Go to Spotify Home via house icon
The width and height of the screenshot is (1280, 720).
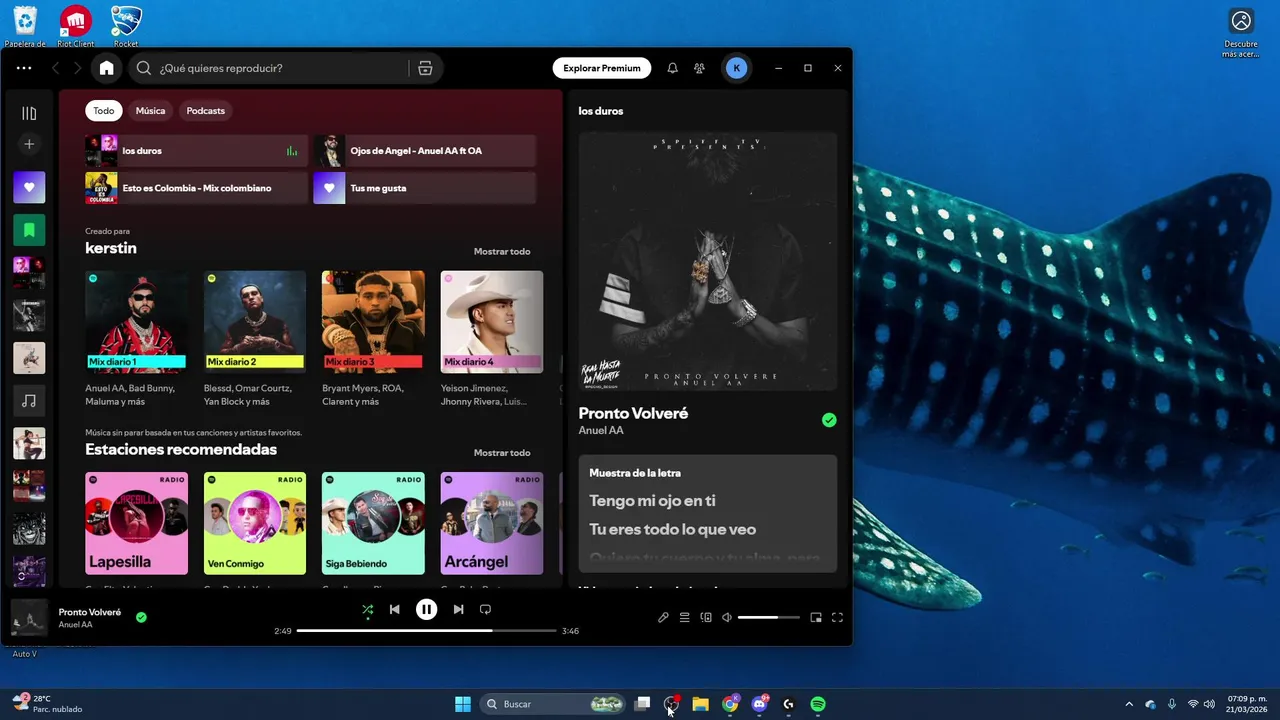pos(106,68)
